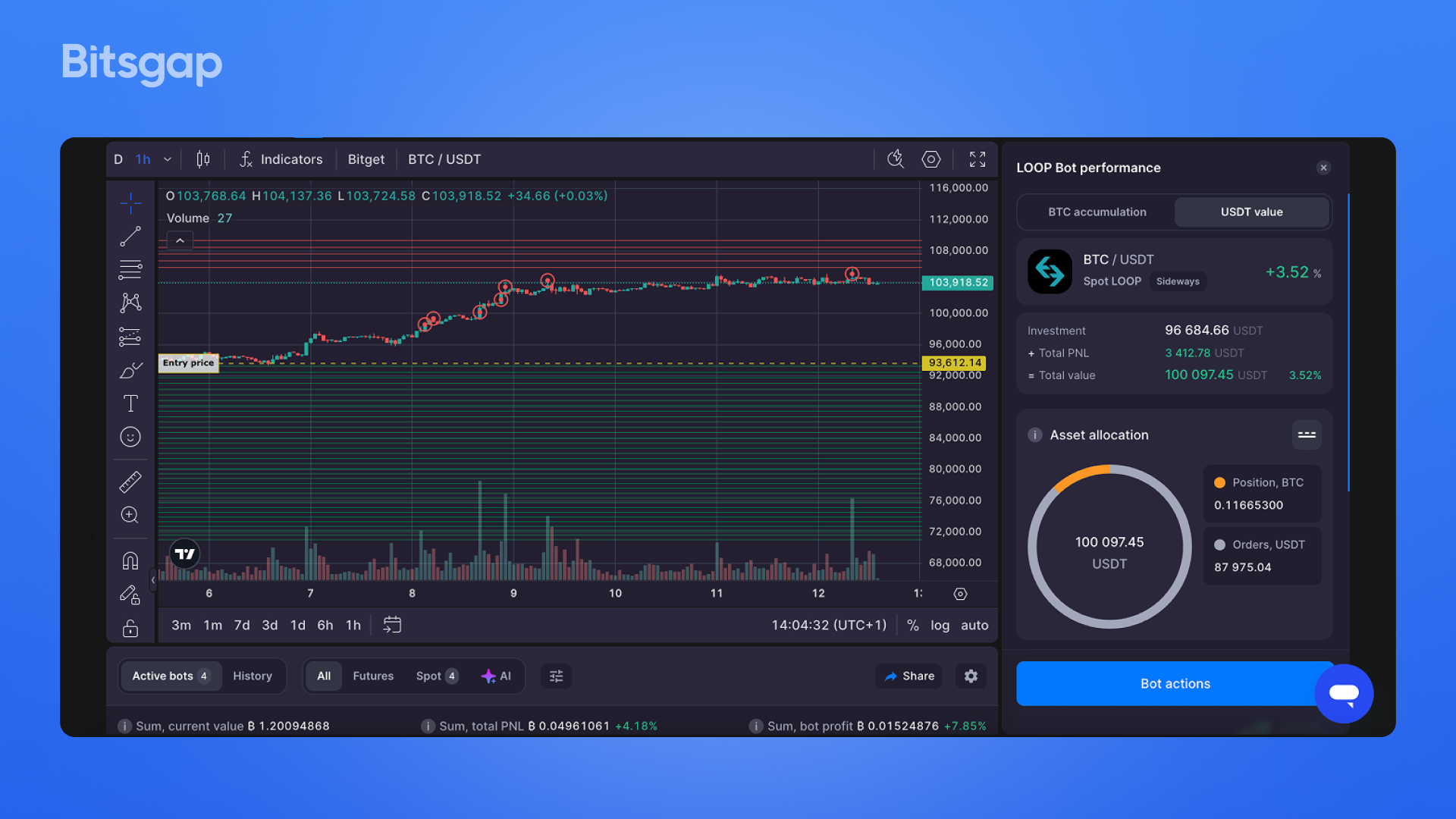Show Asset allocation info tooltip
This screenshot has width=1456, height=819.
pyautogui.click(x=1034, y=435)
